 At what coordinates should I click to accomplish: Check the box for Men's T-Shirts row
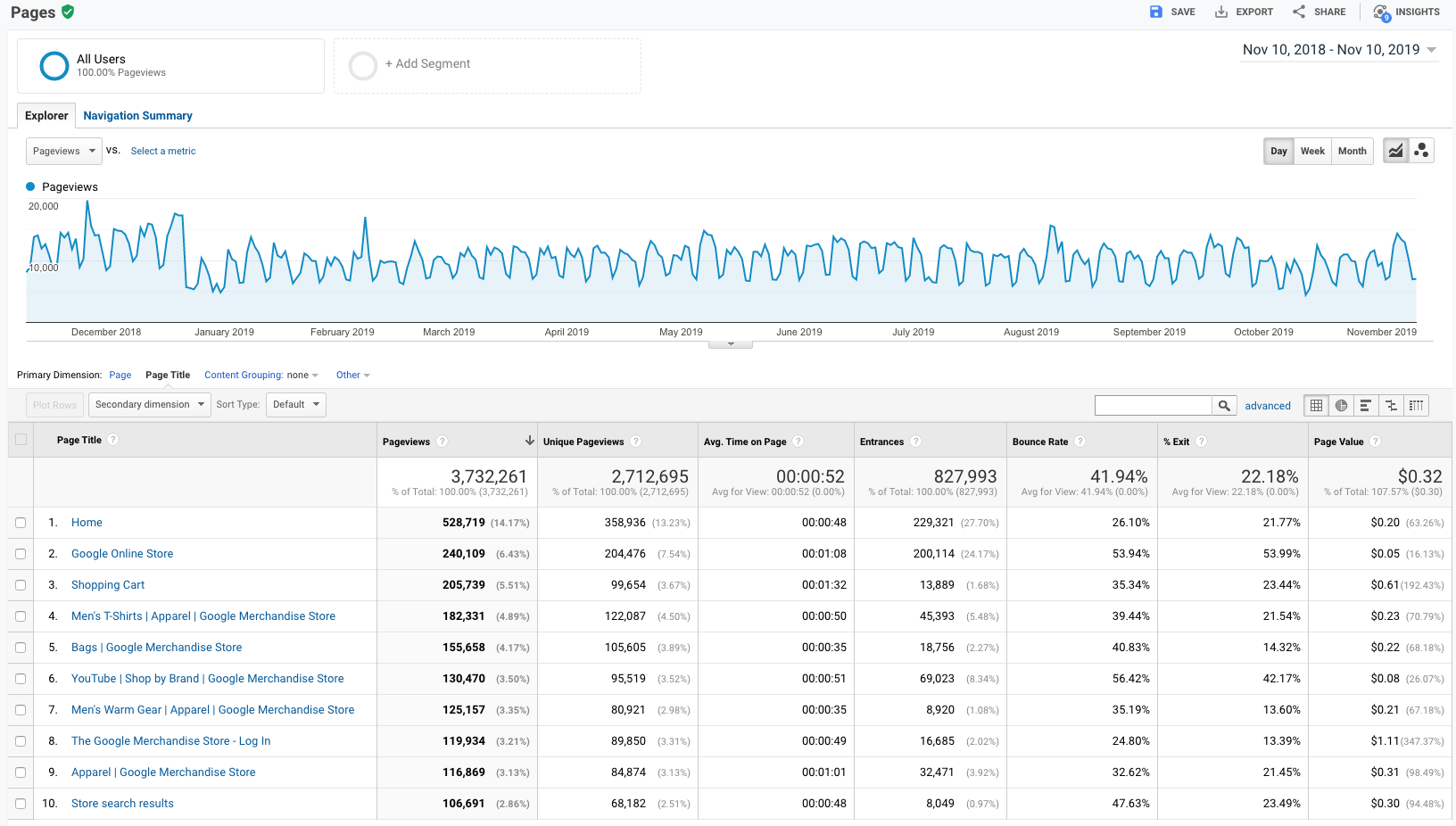pos(21,616)
